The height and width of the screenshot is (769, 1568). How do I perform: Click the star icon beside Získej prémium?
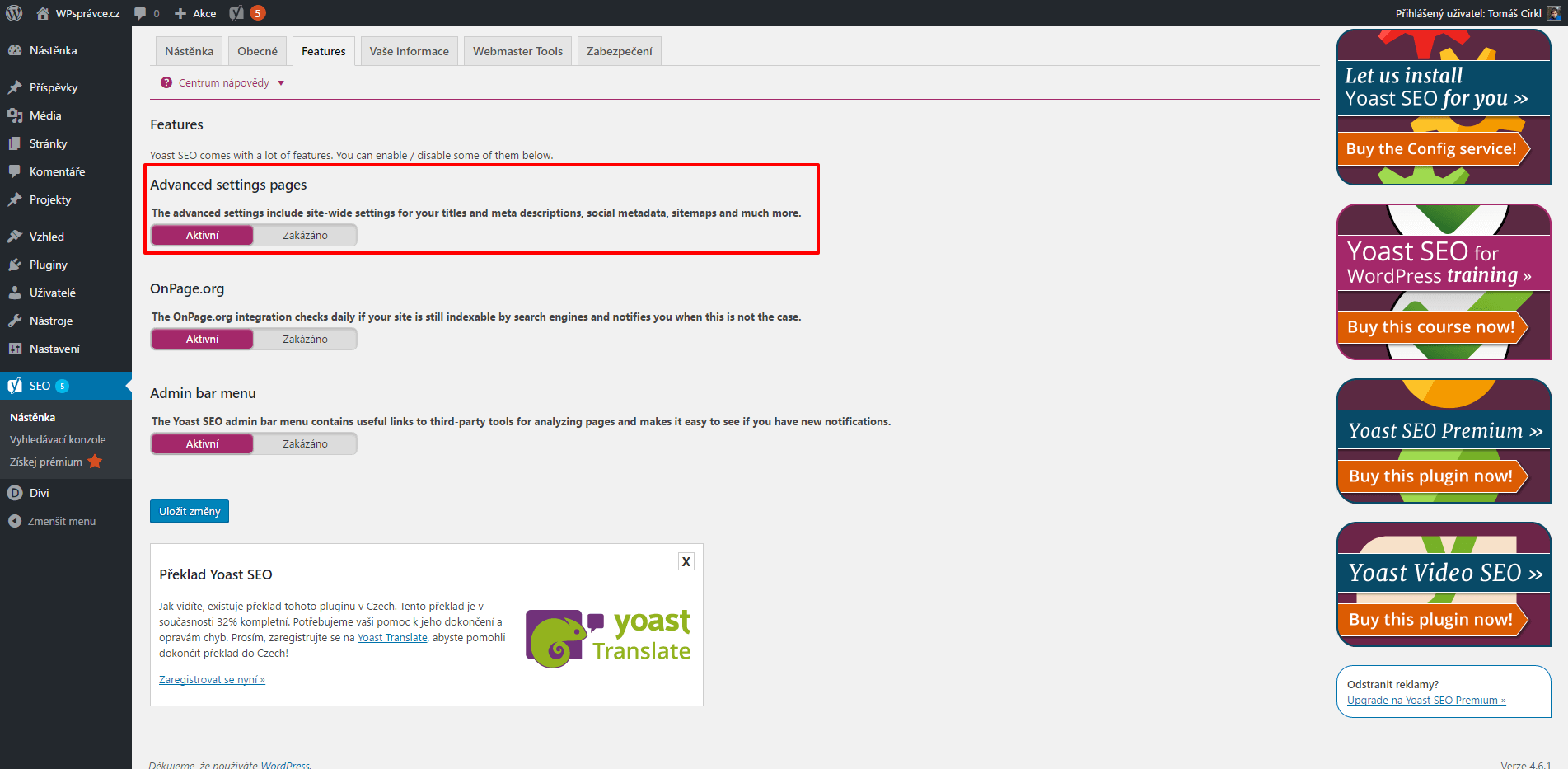pyautogui.click(x=95, y=462)
